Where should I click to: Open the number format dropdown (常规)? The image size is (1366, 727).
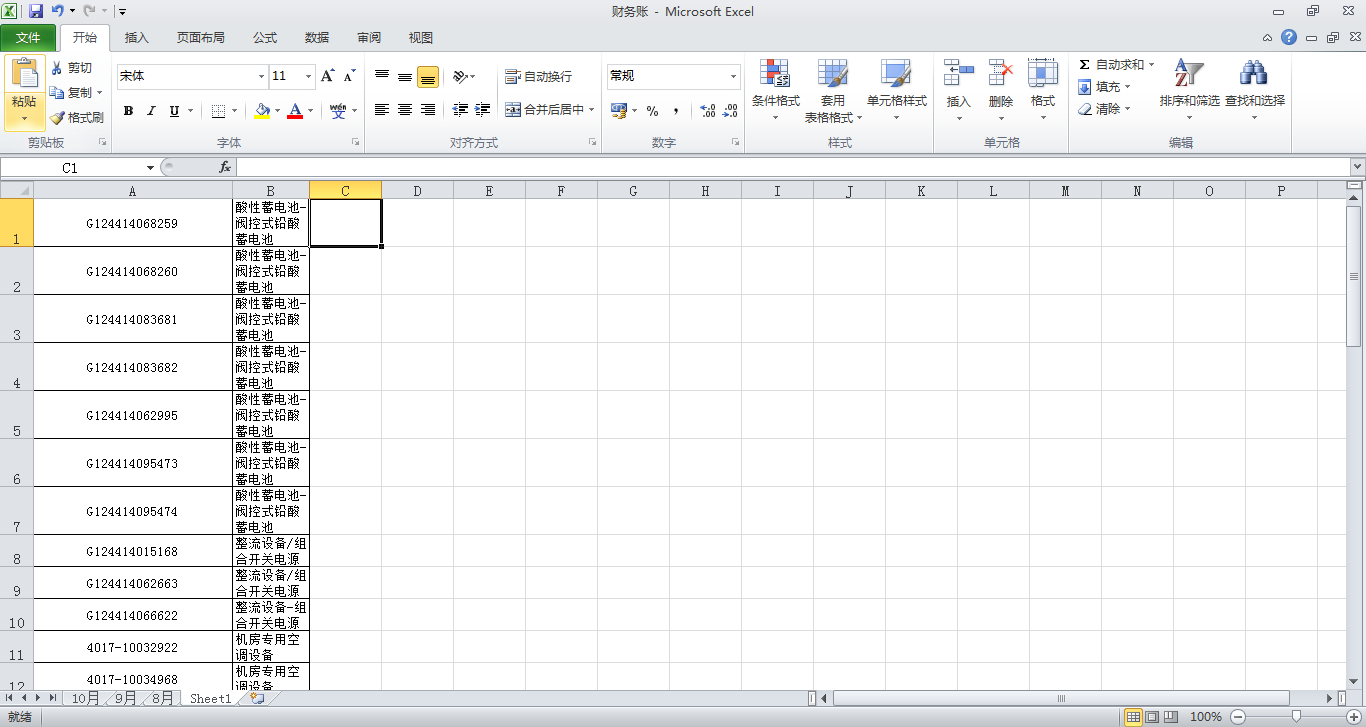point(733,76)
